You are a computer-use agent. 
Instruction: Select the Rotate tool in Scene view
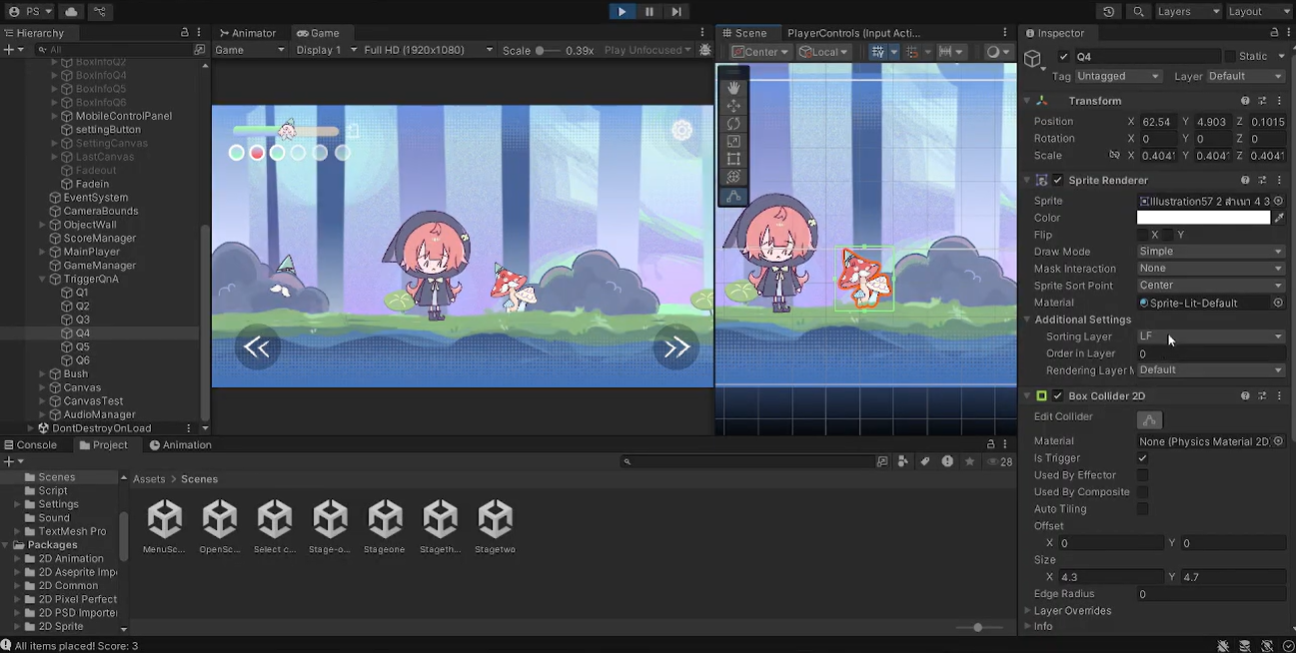tap(734, 124)
